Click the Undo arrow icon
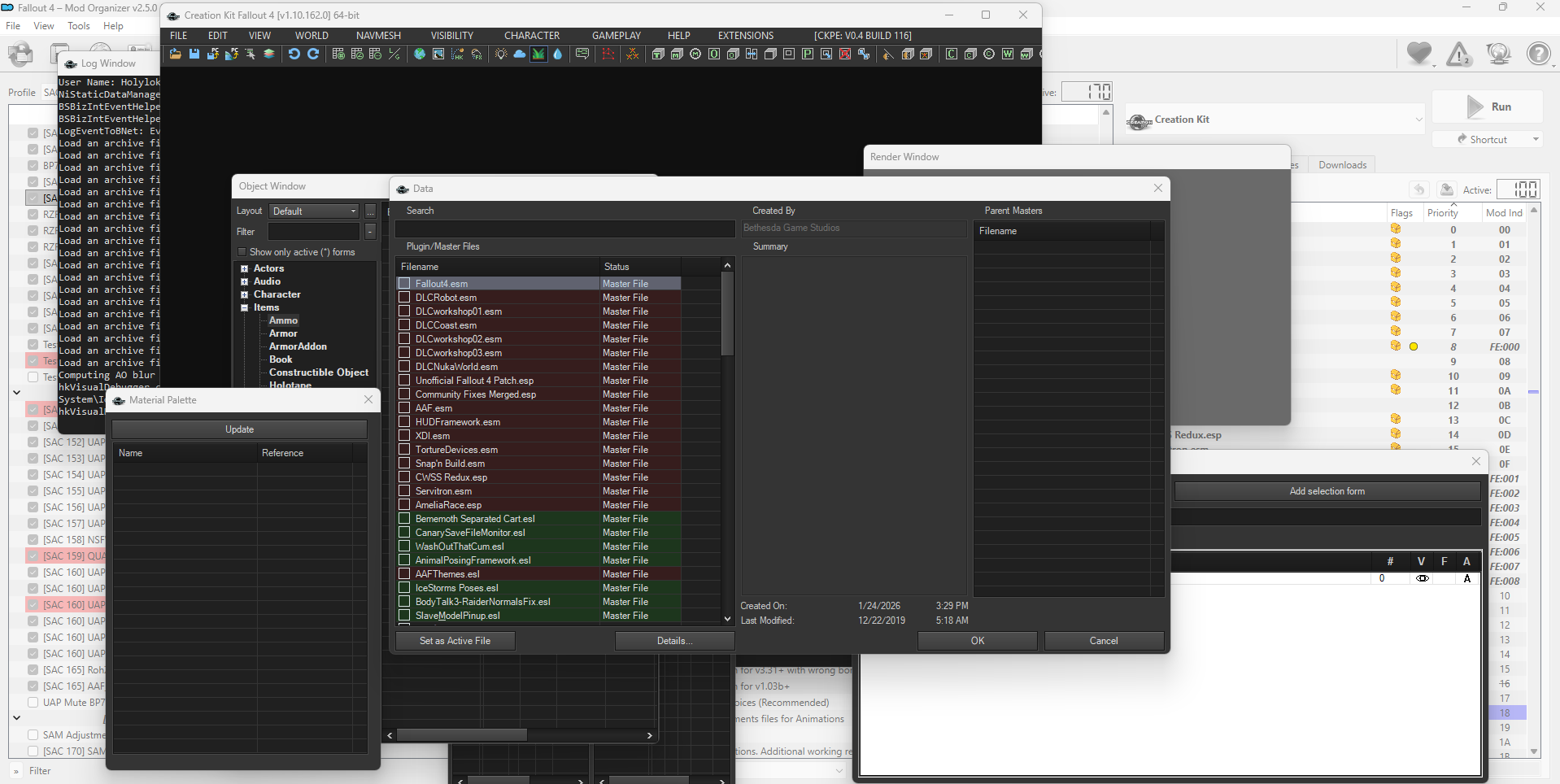Viewport: 1560px width, 784px height. [x=294, y=54]
